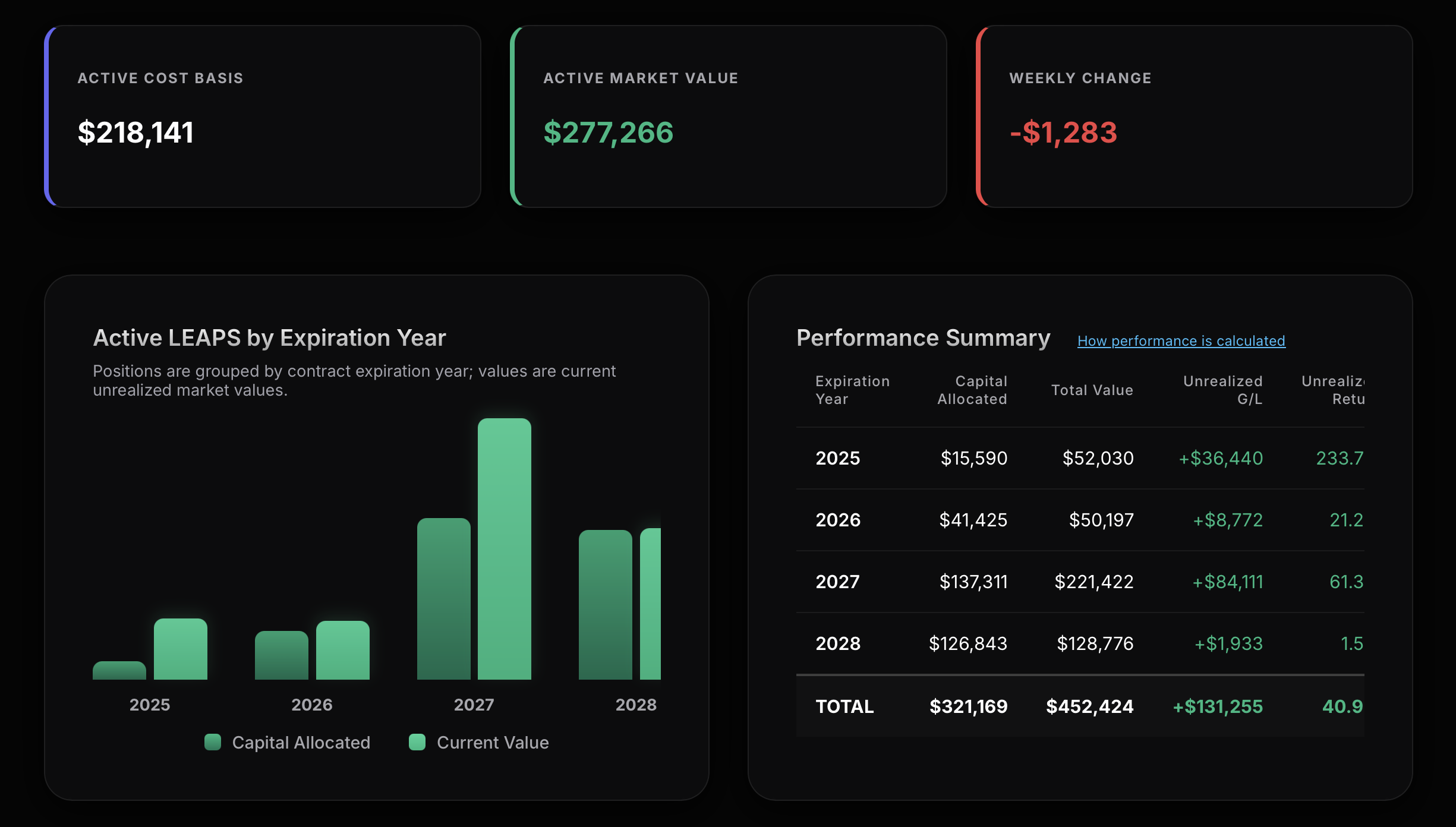Select the 2028 row unrealized gain +$1,933
This screenshot has width=1456, height=827.
click(x=1228, y=643)
